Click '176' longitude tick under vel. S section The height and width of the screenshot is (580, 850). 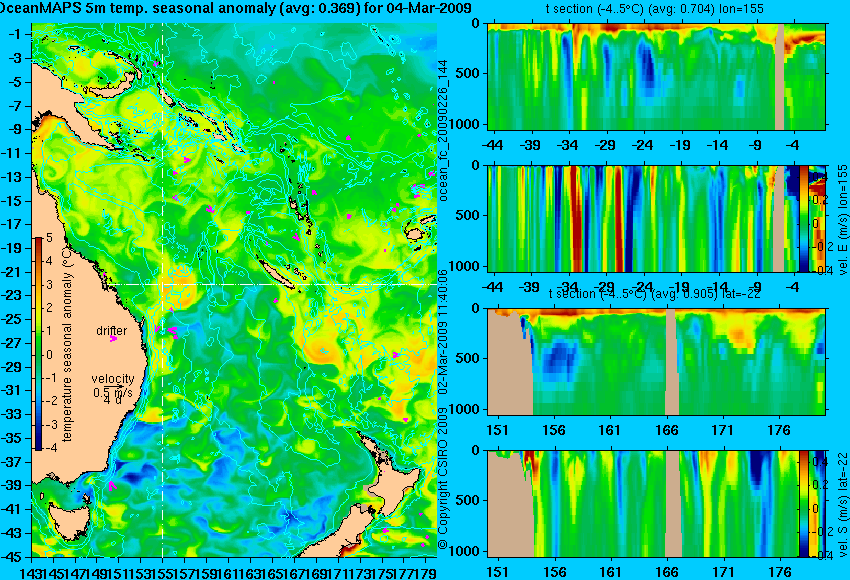[x=780, y=572]
